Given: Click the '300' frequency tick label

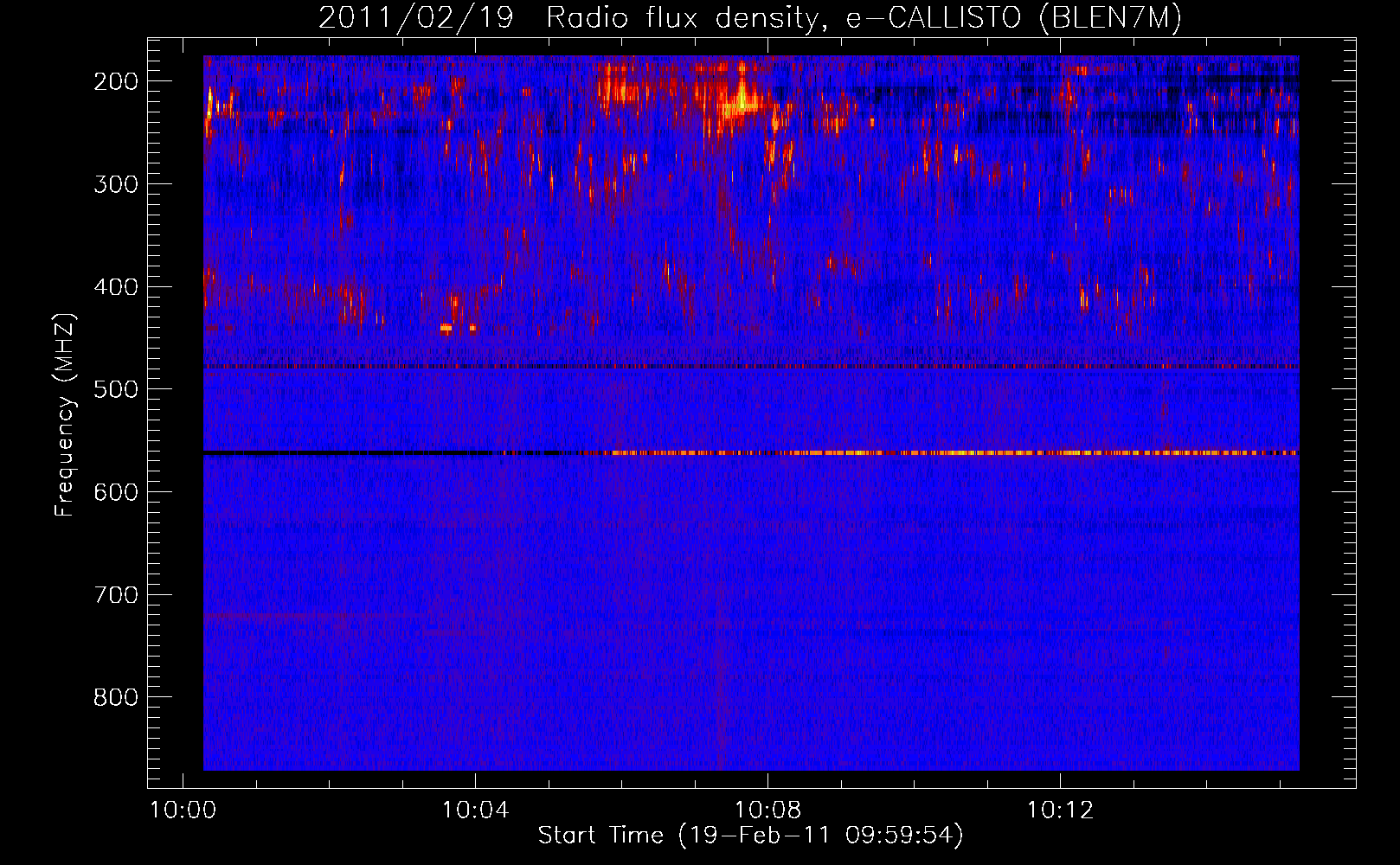Looking at the screenshot, I should point(116,184).
